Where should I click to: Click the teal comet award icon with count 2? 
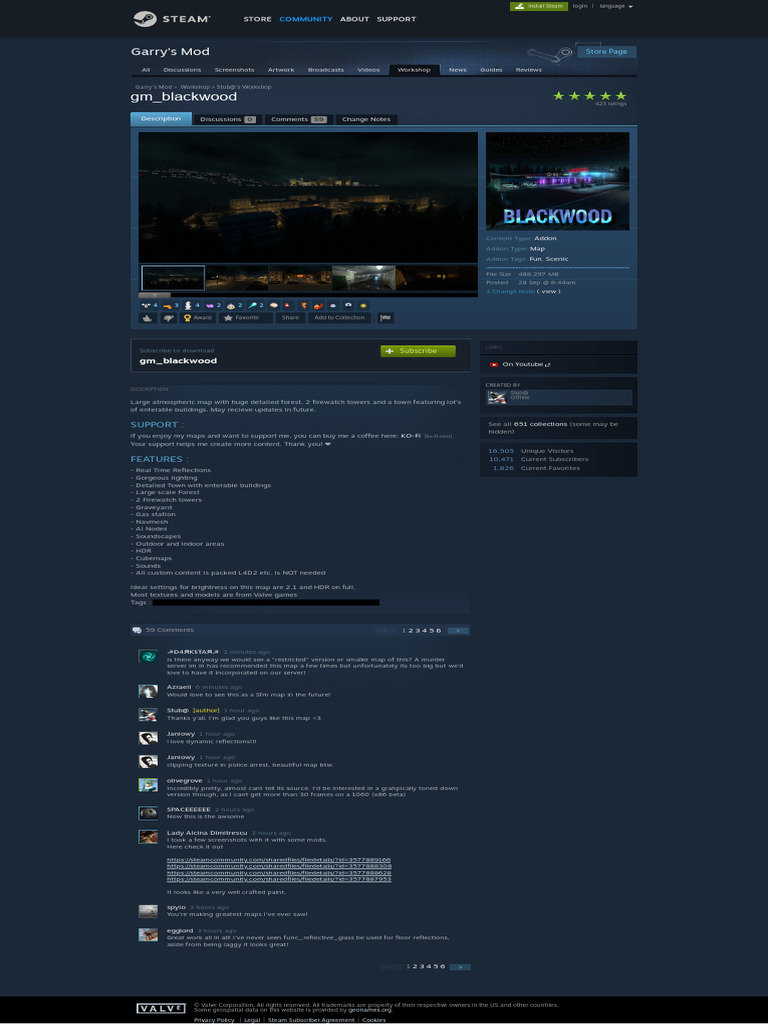[255, 305]
